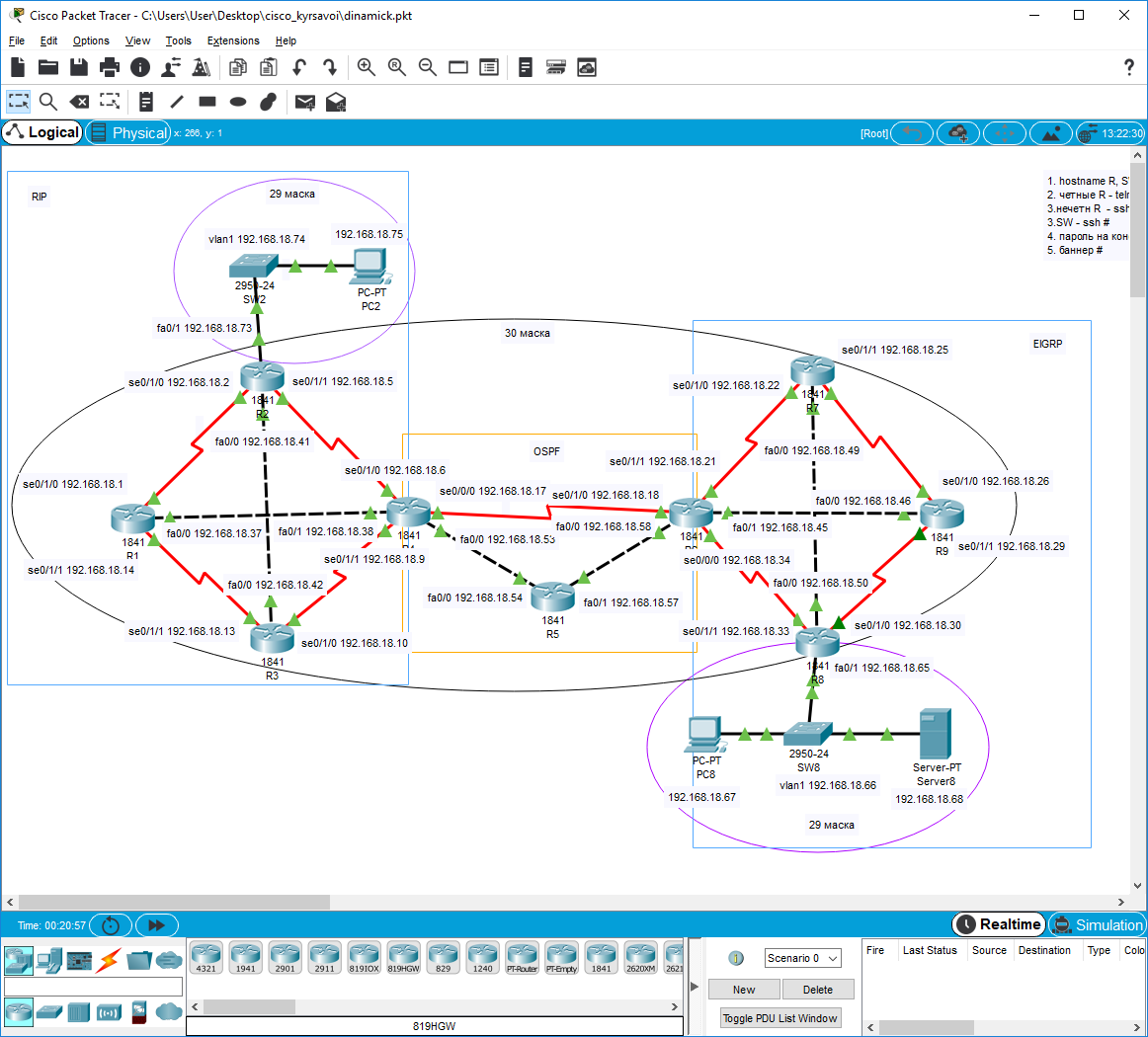Open the File menu

tap(17, 40)
